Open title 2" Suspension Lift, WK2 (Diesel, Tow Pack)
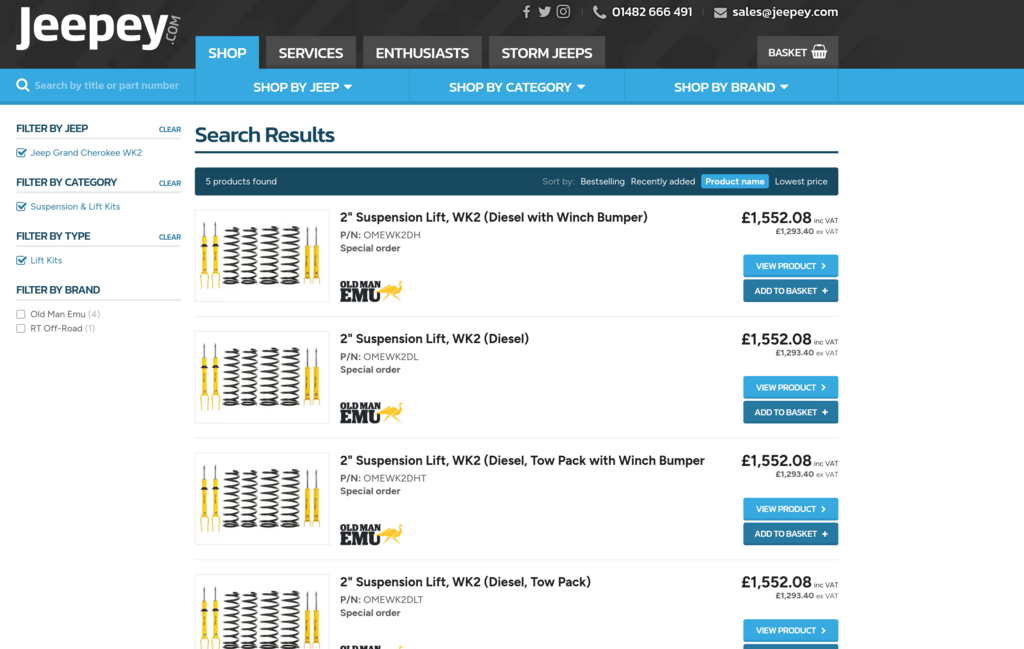The width and height of the screenshot is (1024, 649). (x=465, y=582)
